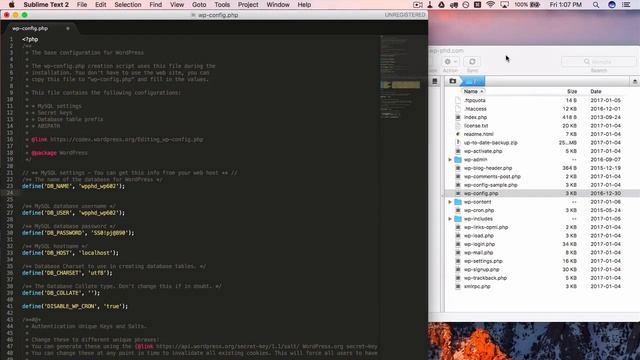This screenshot has width=640, height=360.
Task: Open Spotlight search in the menu bar
Action: pos(596,5)
